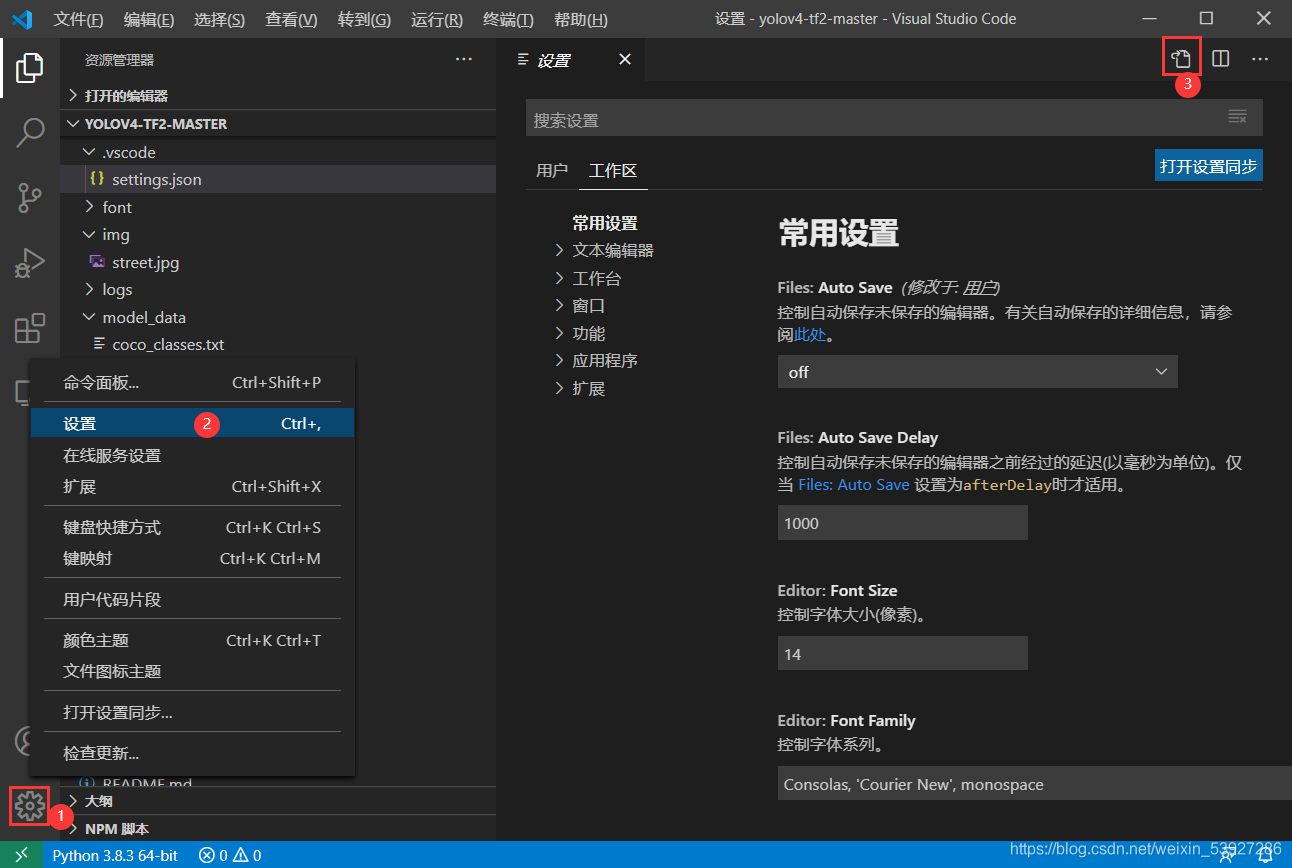Open the Extensions view icon
The image size is (1292, 868).
pyautogui.click(x=30, y=328)
